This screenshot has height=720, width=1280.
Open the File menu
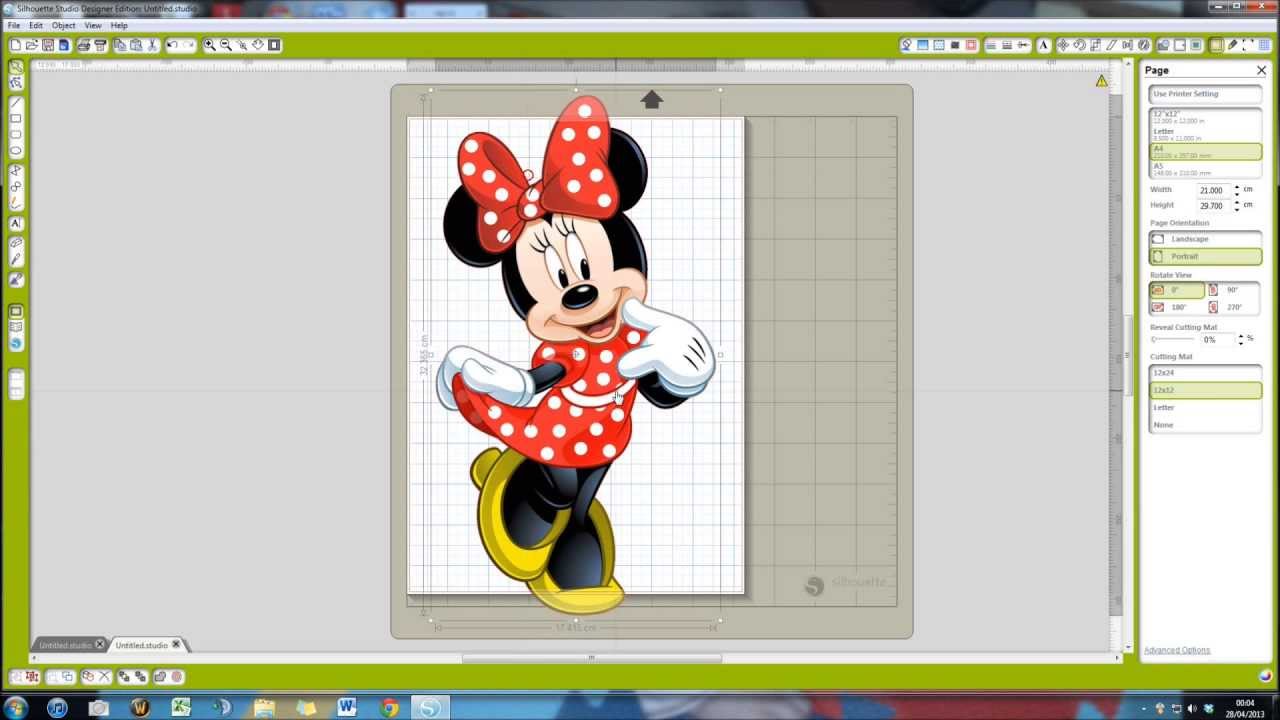coord(14,25)
